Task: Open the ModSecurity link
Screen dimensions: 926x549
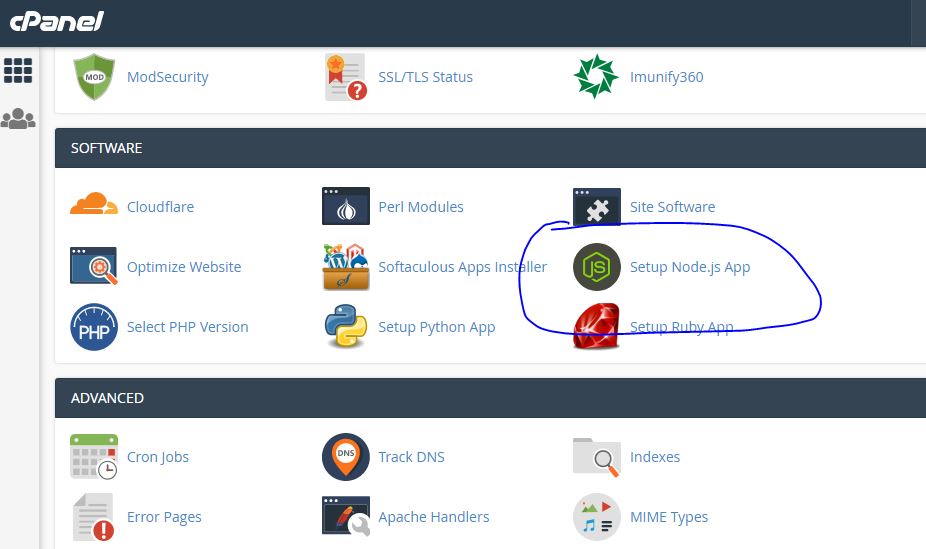Action: tap(168, 77)
